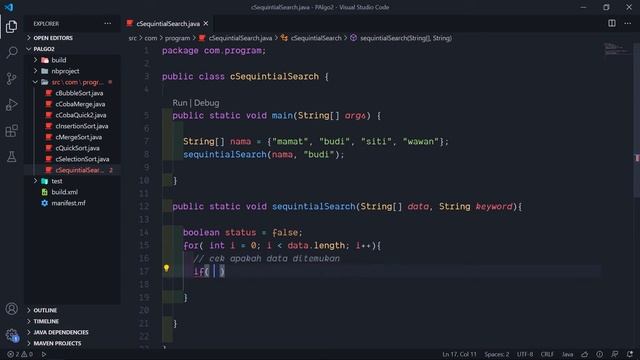Open the Source Control view

[11, 78]
